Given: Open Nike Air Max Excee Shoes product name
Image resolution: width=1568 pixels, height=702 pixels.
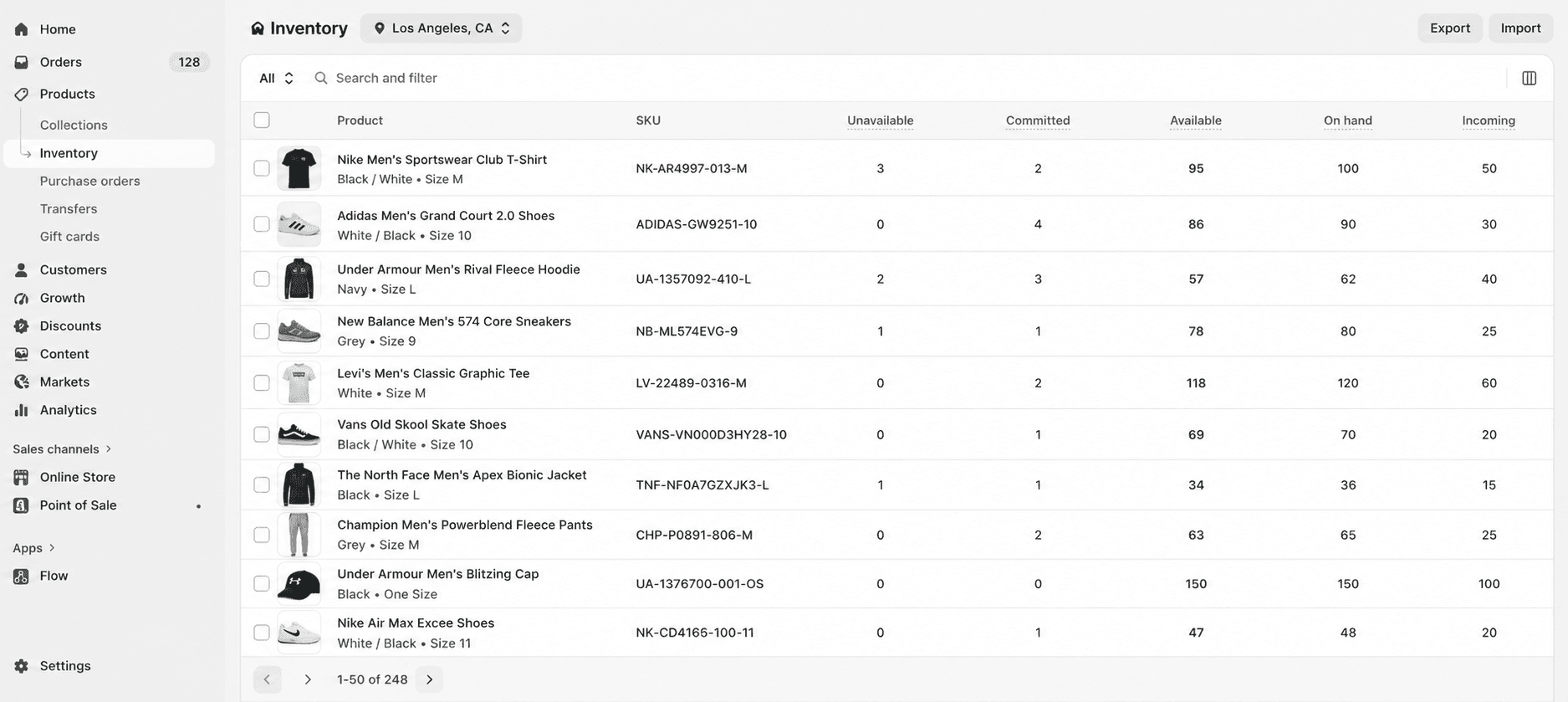Looking at the screenshot, I should tap(416, 623).
